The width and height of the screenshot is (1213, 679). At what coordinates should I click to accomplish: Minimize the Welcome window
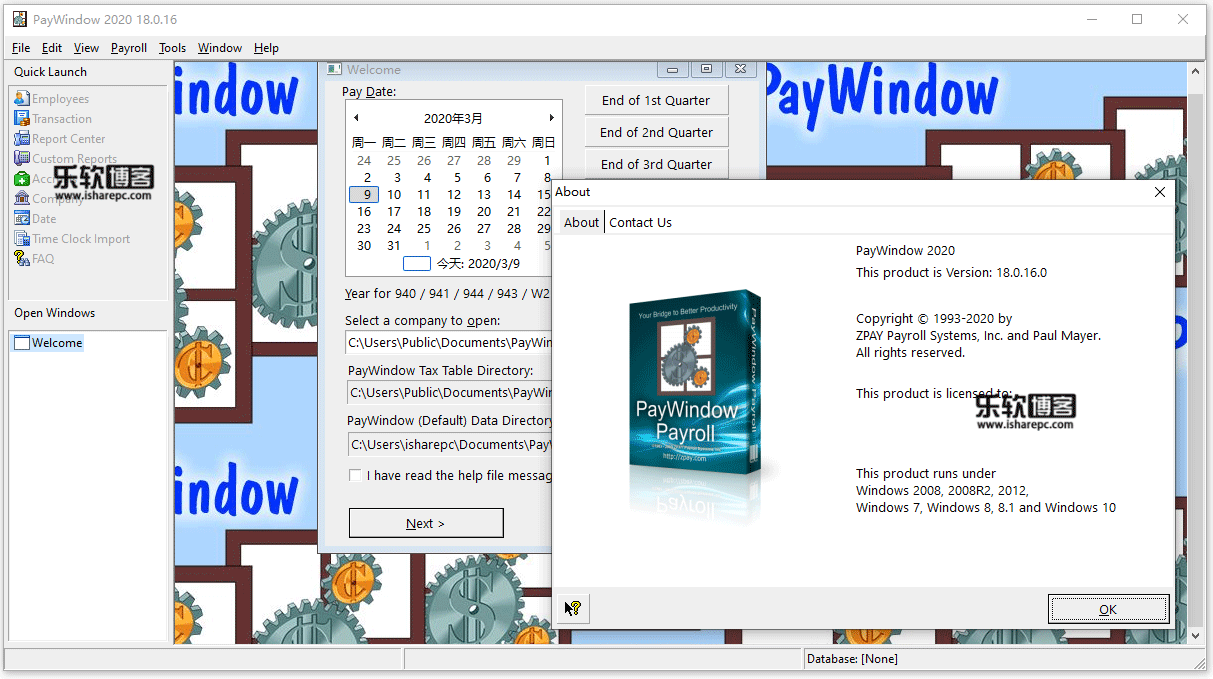tap(673, 69)
